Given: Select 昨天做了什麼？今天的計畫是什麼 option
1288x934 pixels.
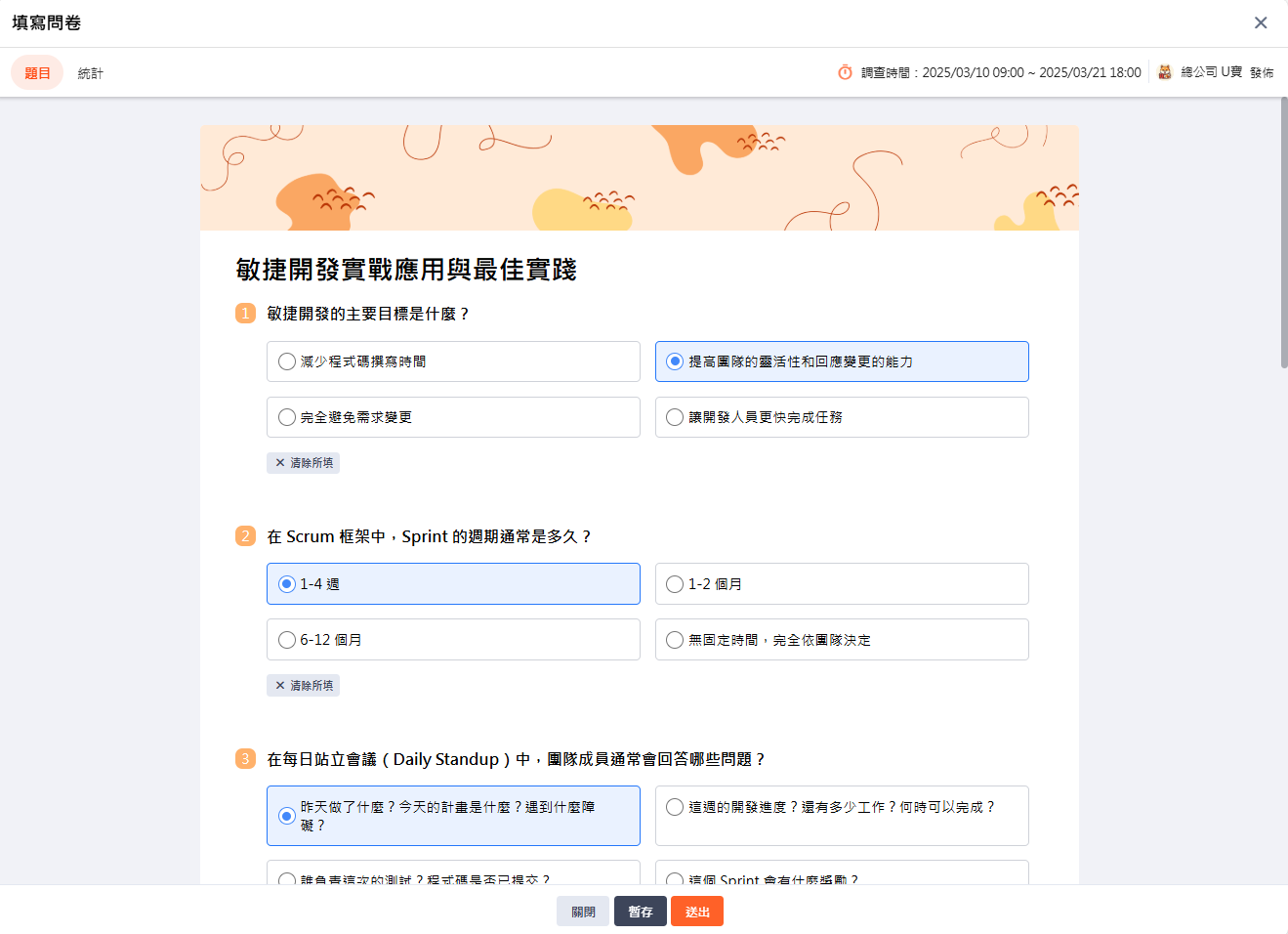Looking at the screenshot, I should point(453,816).
